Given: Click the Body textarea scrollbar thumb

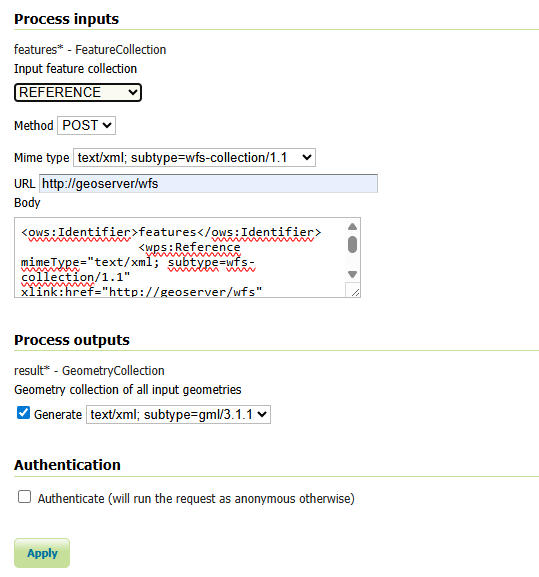Looking at the screenshot, I should 352,245.
